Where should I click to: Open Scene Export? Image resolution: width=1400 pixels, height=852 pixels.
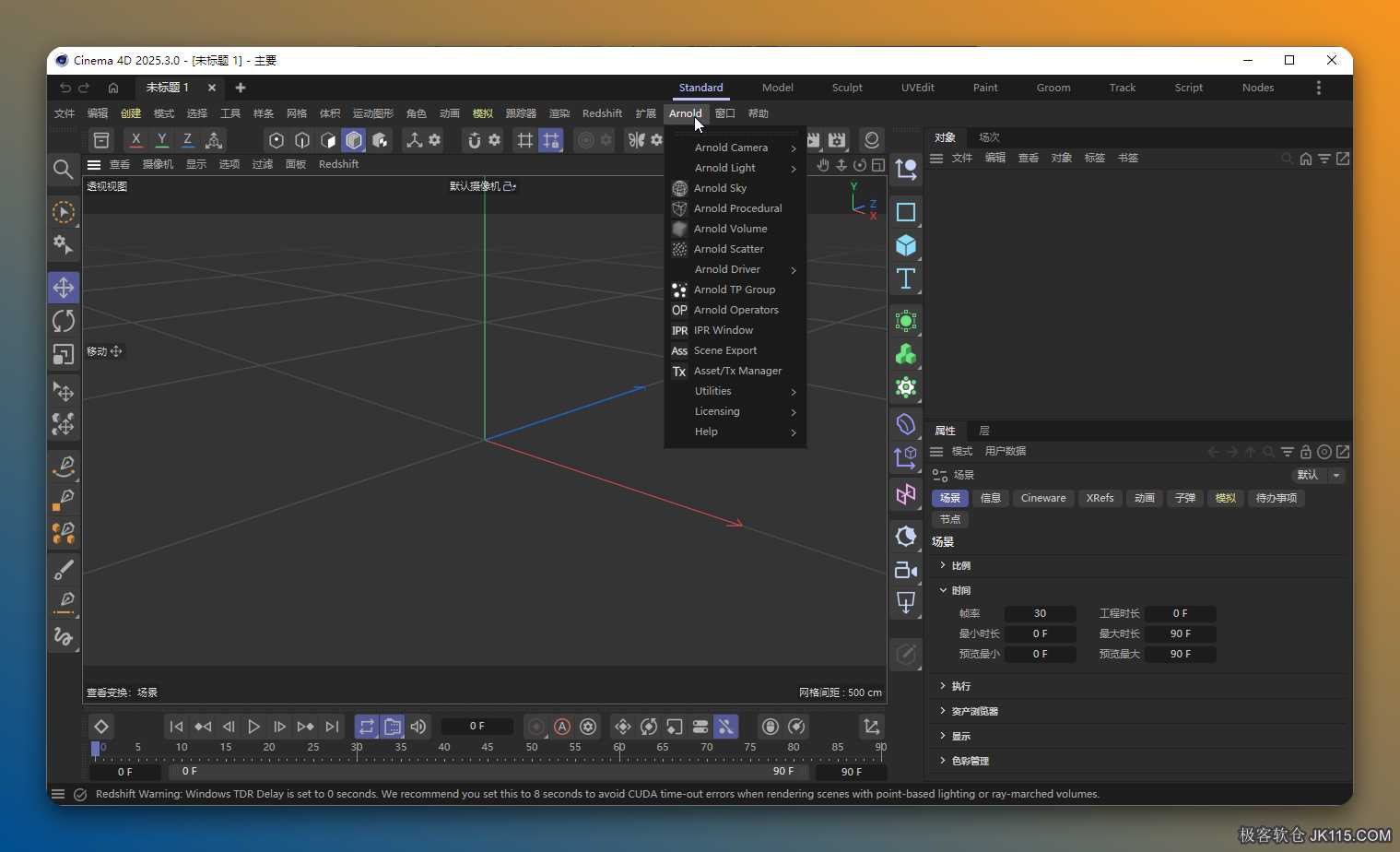click(725, 350)
